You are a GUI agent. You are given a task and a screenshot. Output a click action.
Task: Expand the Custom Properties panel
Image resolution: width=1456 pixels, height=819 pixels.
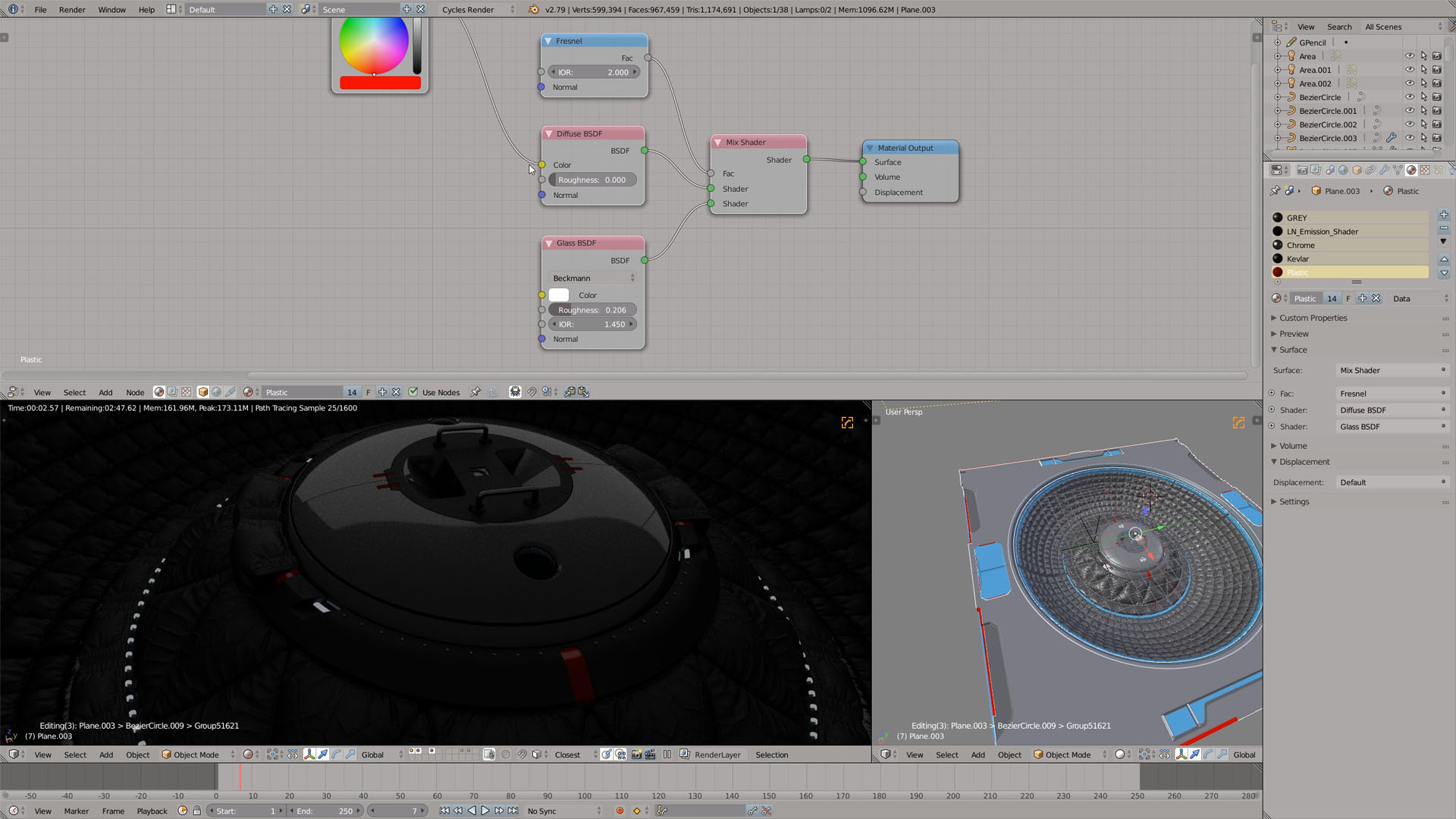coord(1313,318)
